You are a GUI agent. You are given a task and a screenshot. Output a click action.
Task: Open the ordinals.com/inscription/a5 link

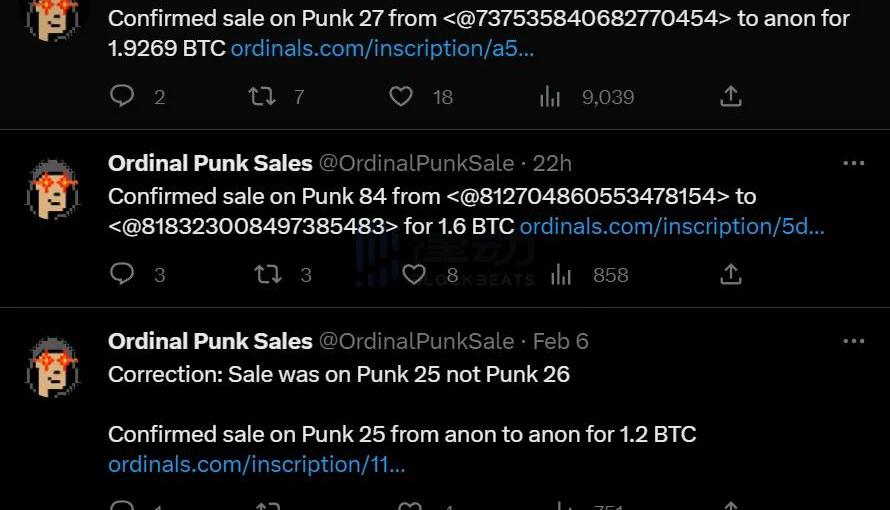(382, 48)
